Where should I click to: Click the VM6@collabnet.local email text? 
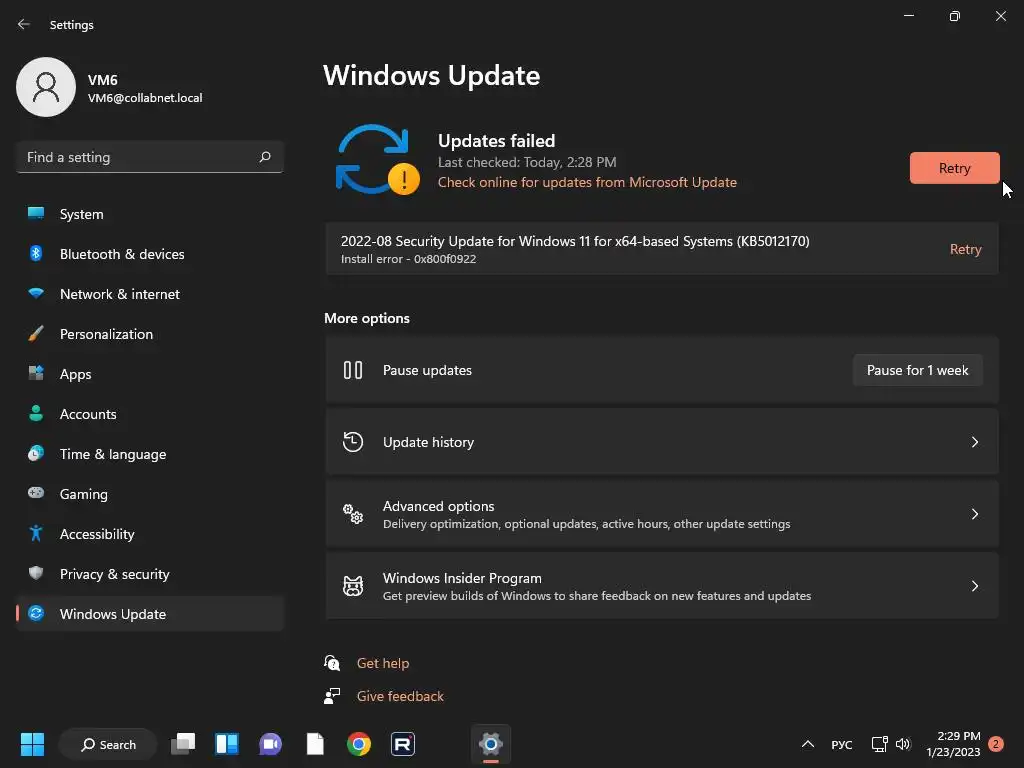coord(145,98)
